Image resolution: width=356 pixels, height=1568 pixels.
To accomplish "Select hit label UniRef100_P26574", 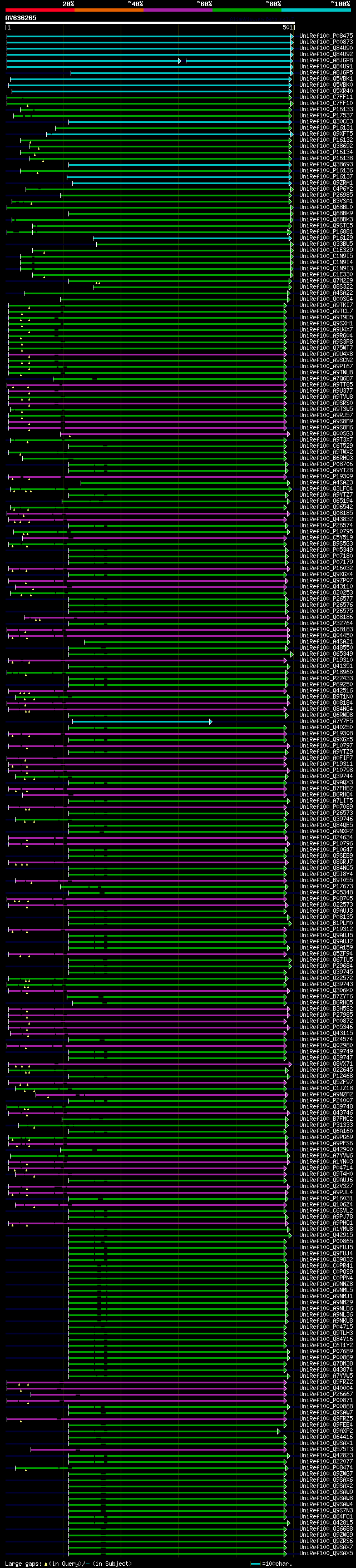I will pyautogui.click(x=326, y=525).
